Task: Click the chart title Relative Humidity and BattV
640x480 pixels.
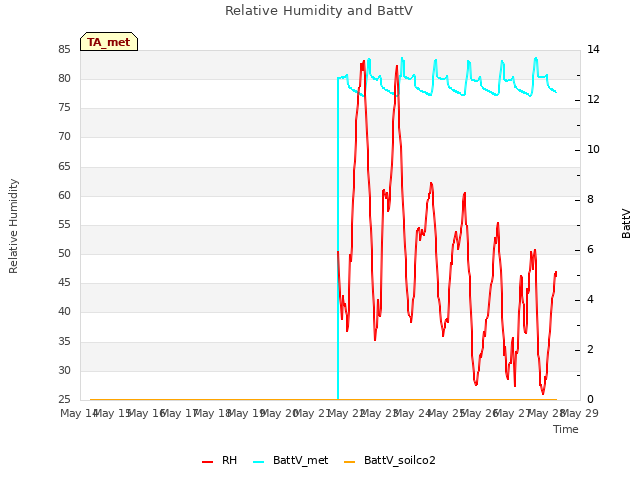Action: tap(319, 11)
